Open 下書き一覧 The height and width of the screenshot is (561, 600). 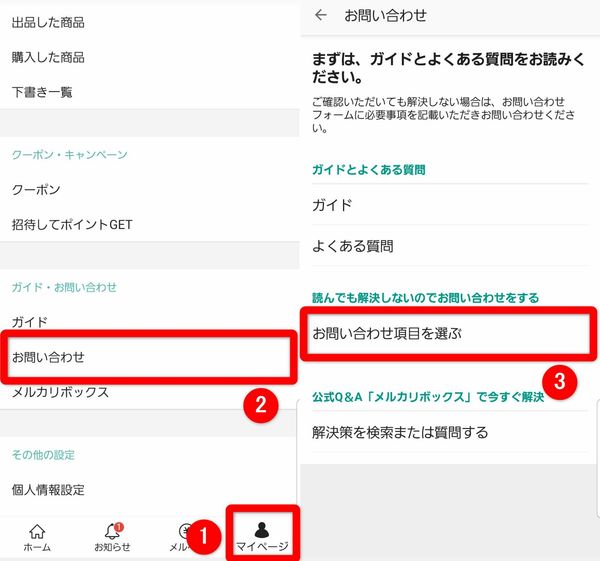(x=149, y=92)
